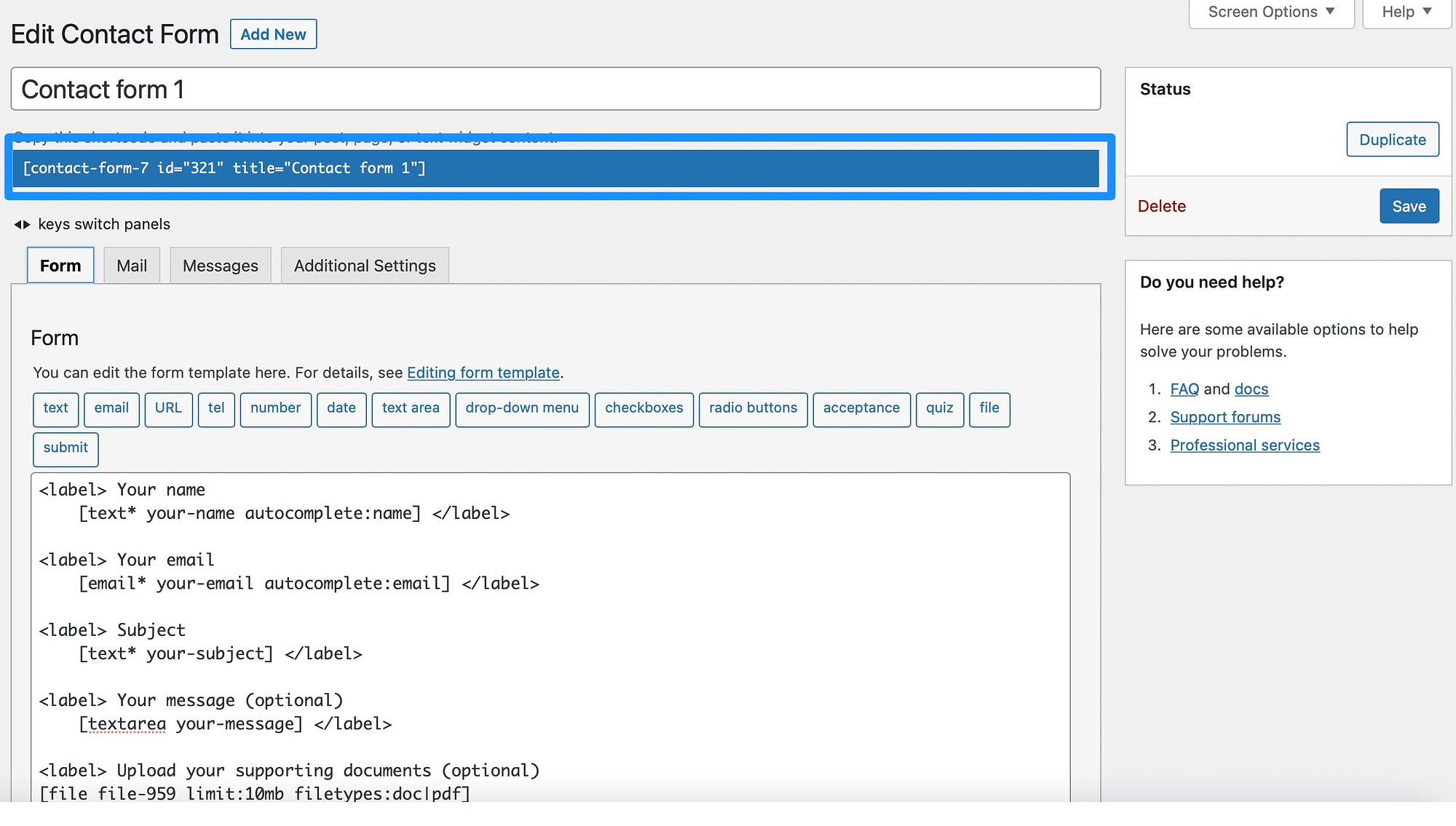
Task: Click the URL field tag button
Action: pos(167,408)
